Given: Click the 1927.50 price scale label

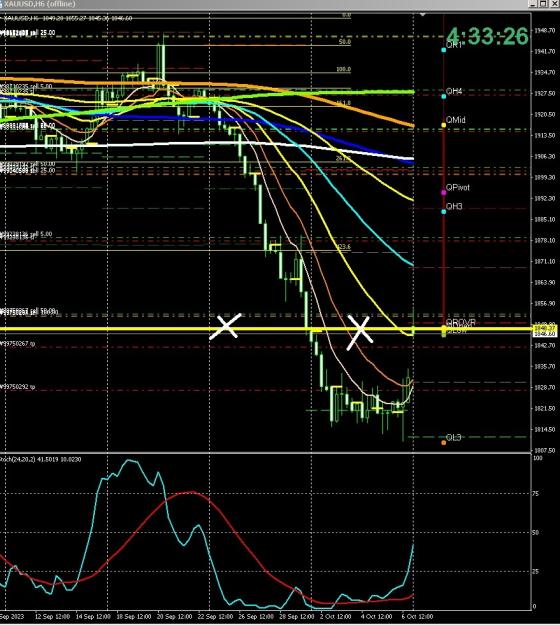Looking at the screenshot, I should (545, 93).
